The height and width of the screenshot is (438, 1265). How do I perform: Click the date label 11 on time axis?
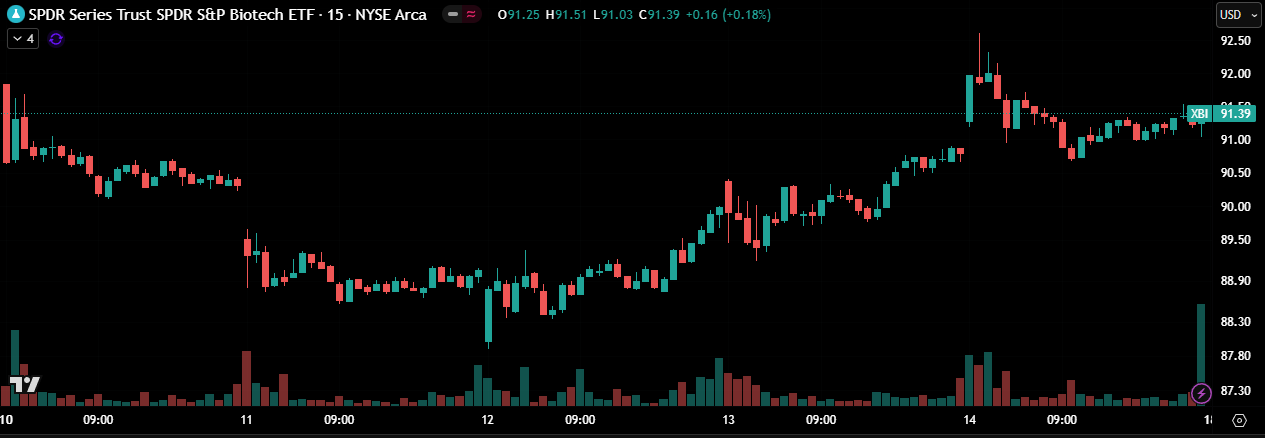(246, 420)
